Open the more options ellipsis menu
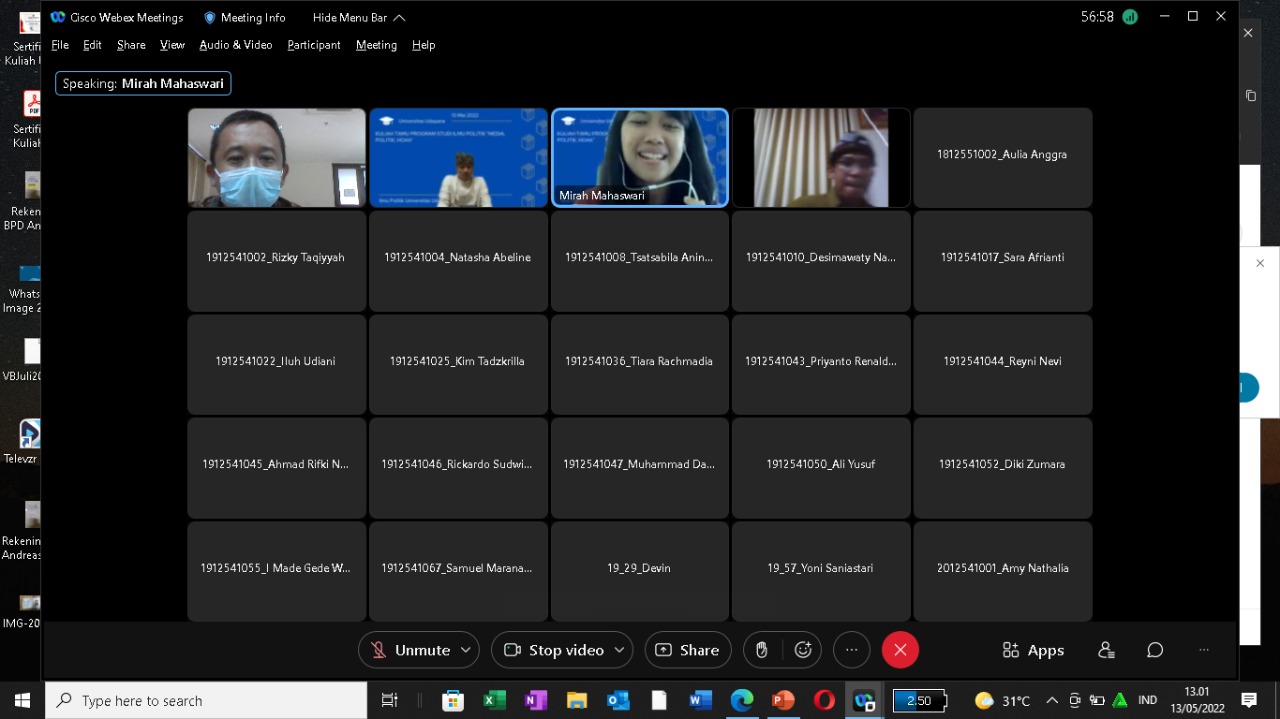This screenshot has width=1280, height=719. (x=851, y=650)
